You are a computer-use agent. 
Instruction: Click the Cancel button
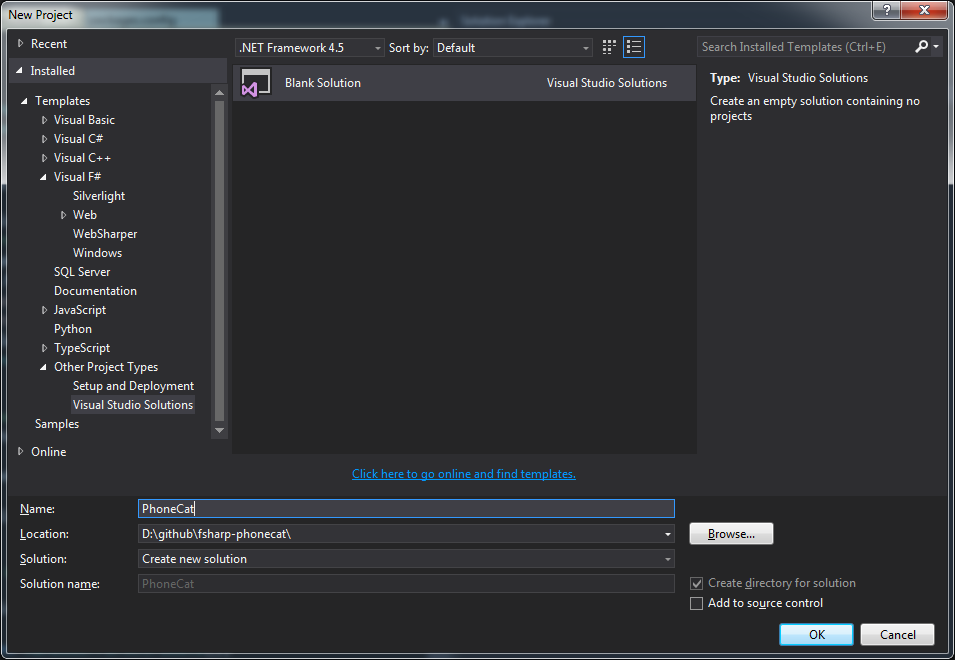897,634
